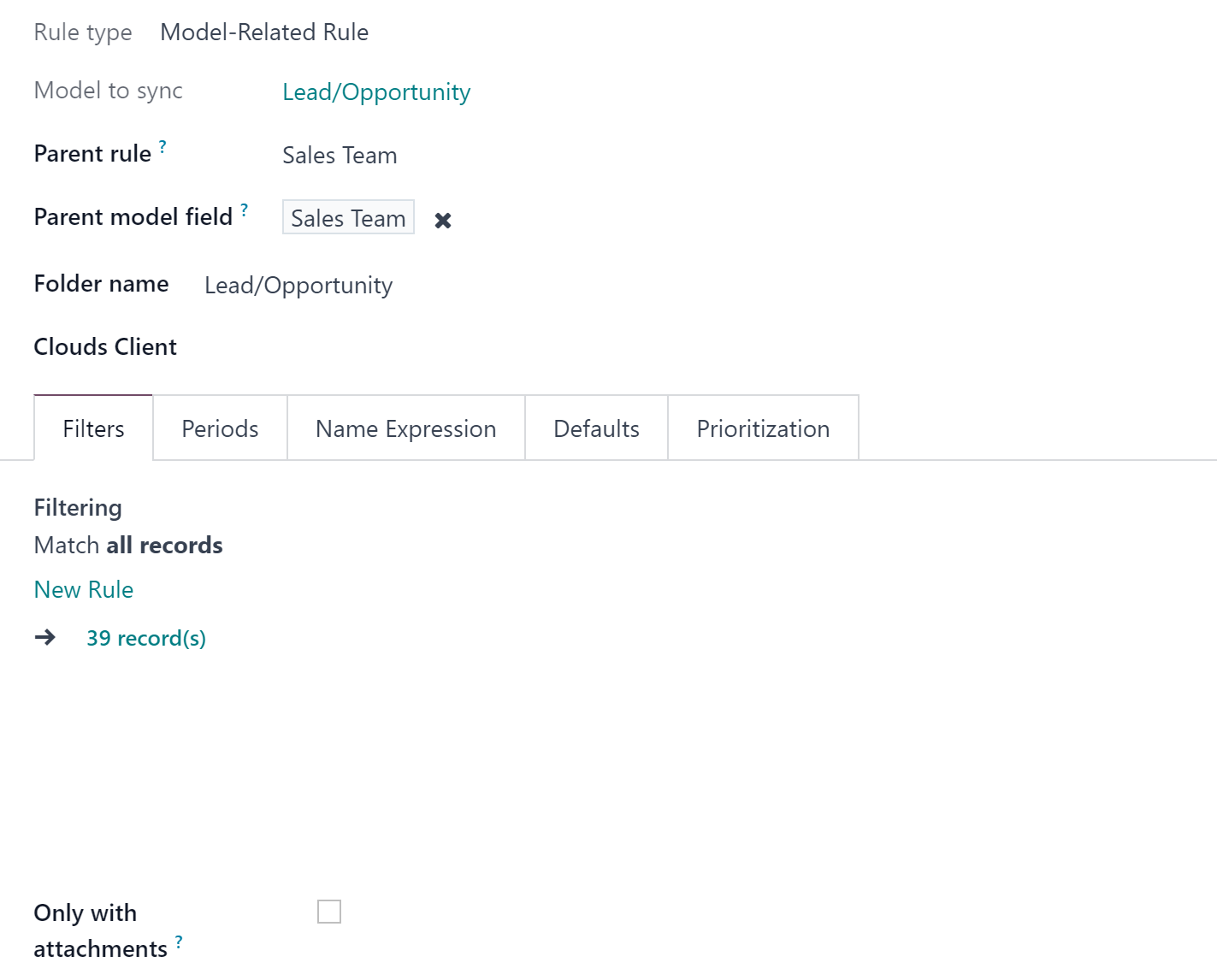
Task: Go to the Name Expression tab
Action: click(406, 428)
